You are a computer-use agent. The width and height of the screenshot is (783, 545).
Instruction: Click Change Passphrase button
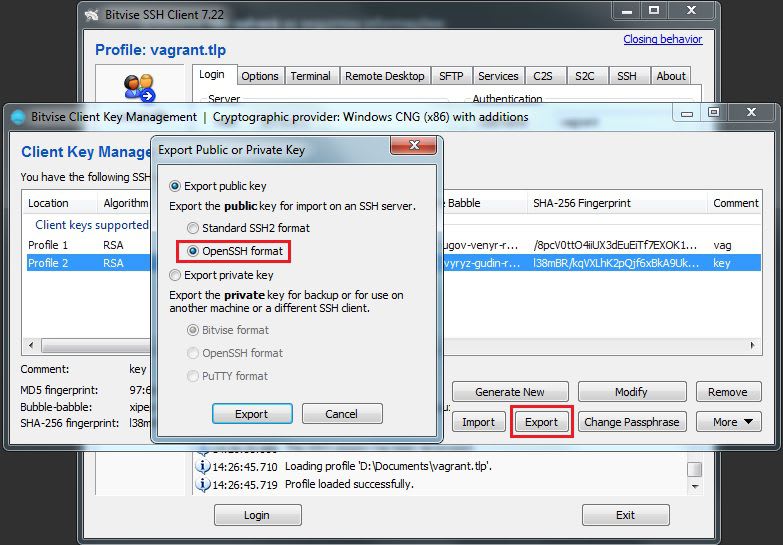point(632,422)
